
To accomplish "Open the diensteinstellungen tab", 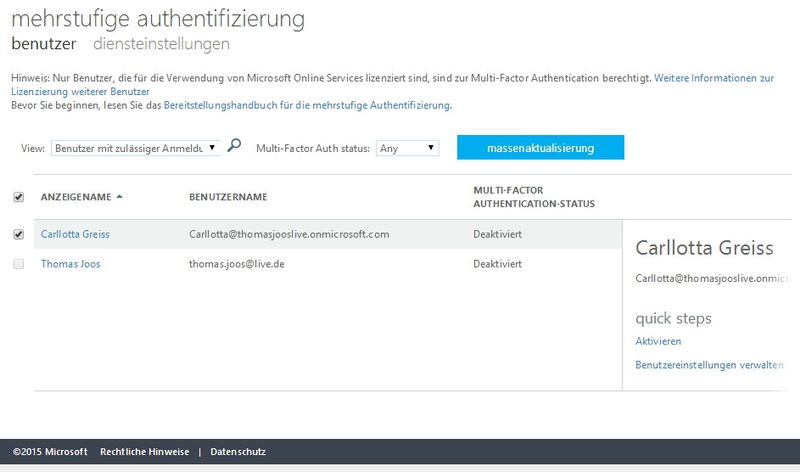I will [161, 44].
